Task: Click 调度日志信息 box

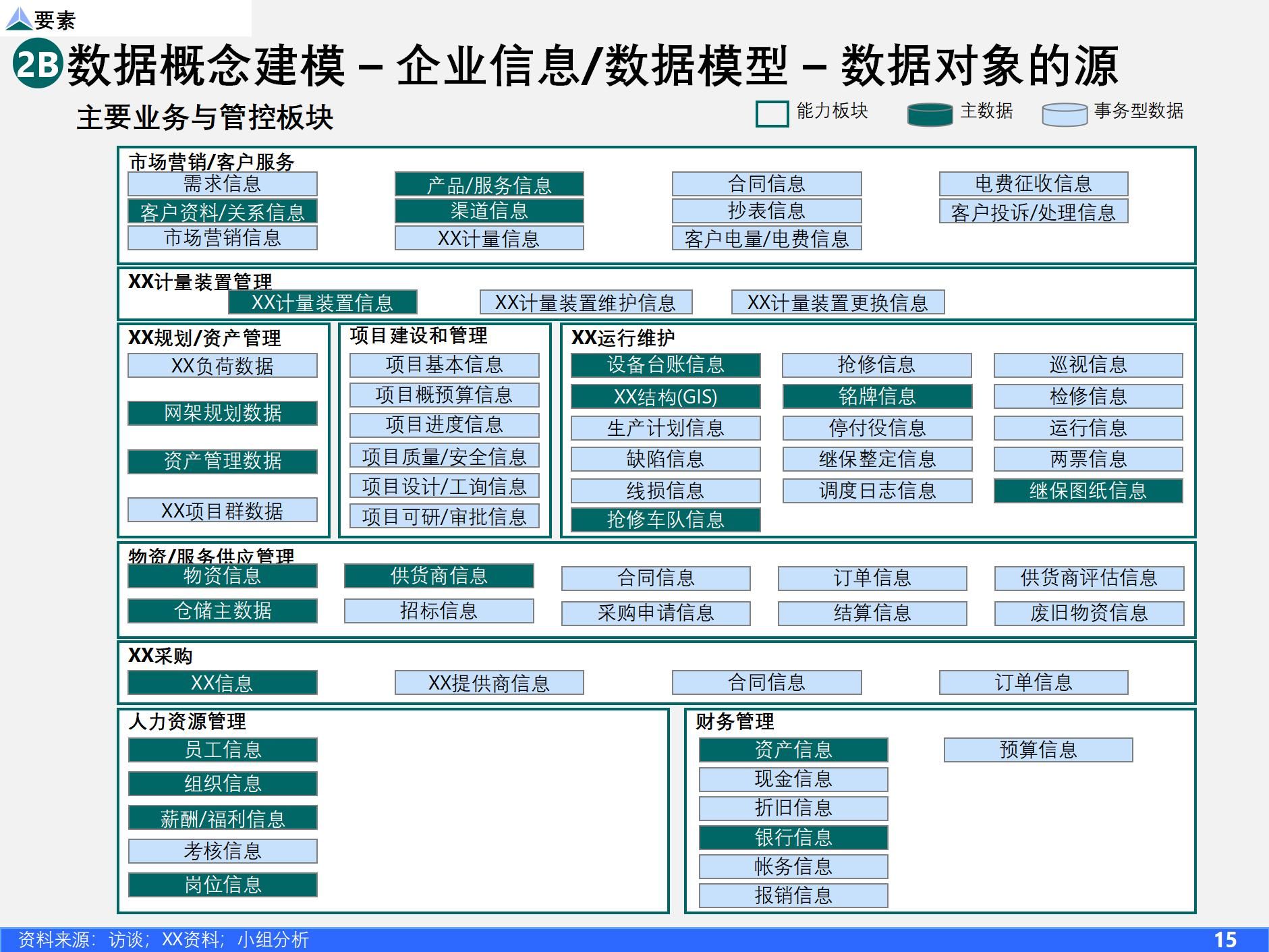Action: point(878,491)
